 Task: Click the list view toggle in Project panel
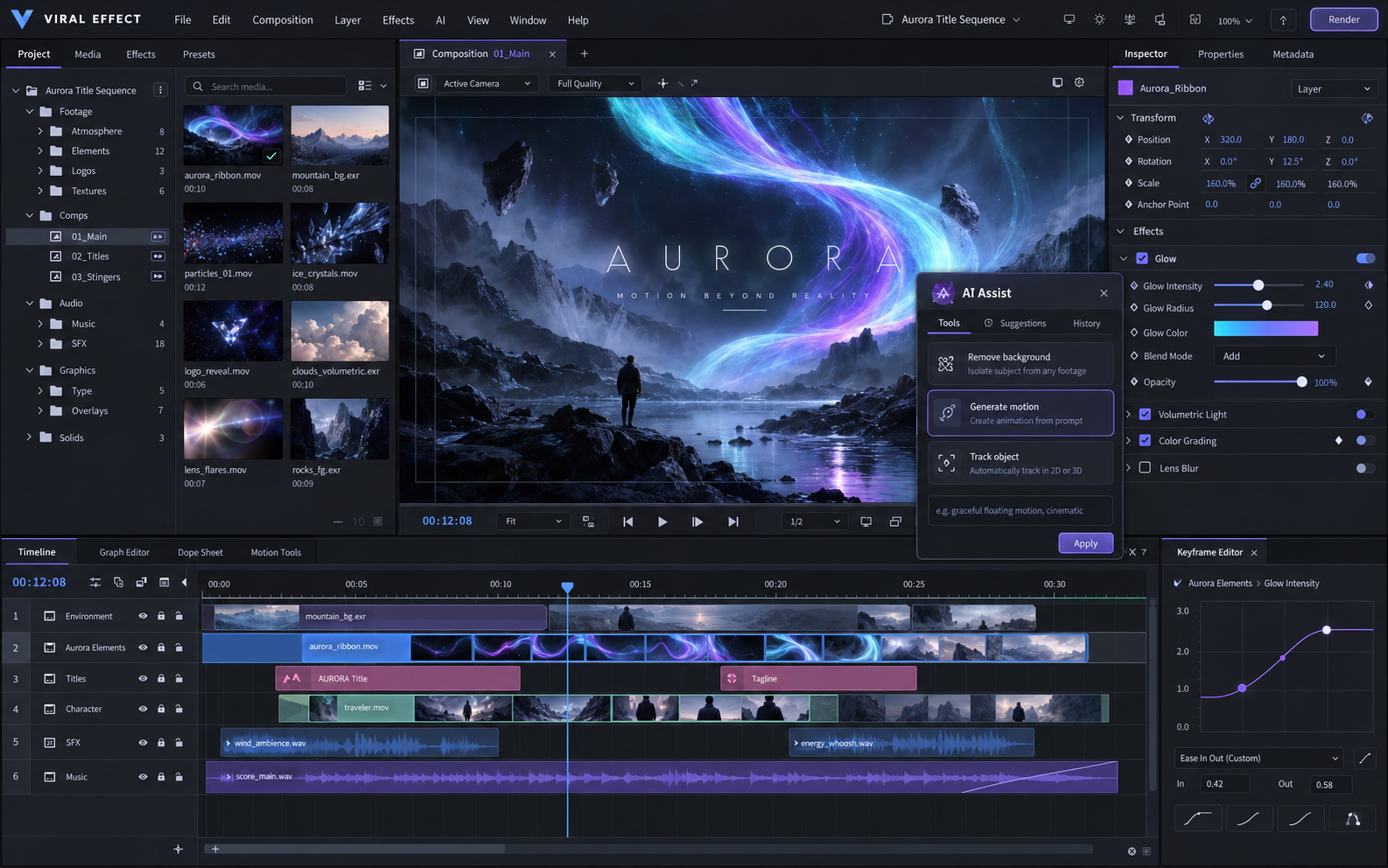coord(365,86)
